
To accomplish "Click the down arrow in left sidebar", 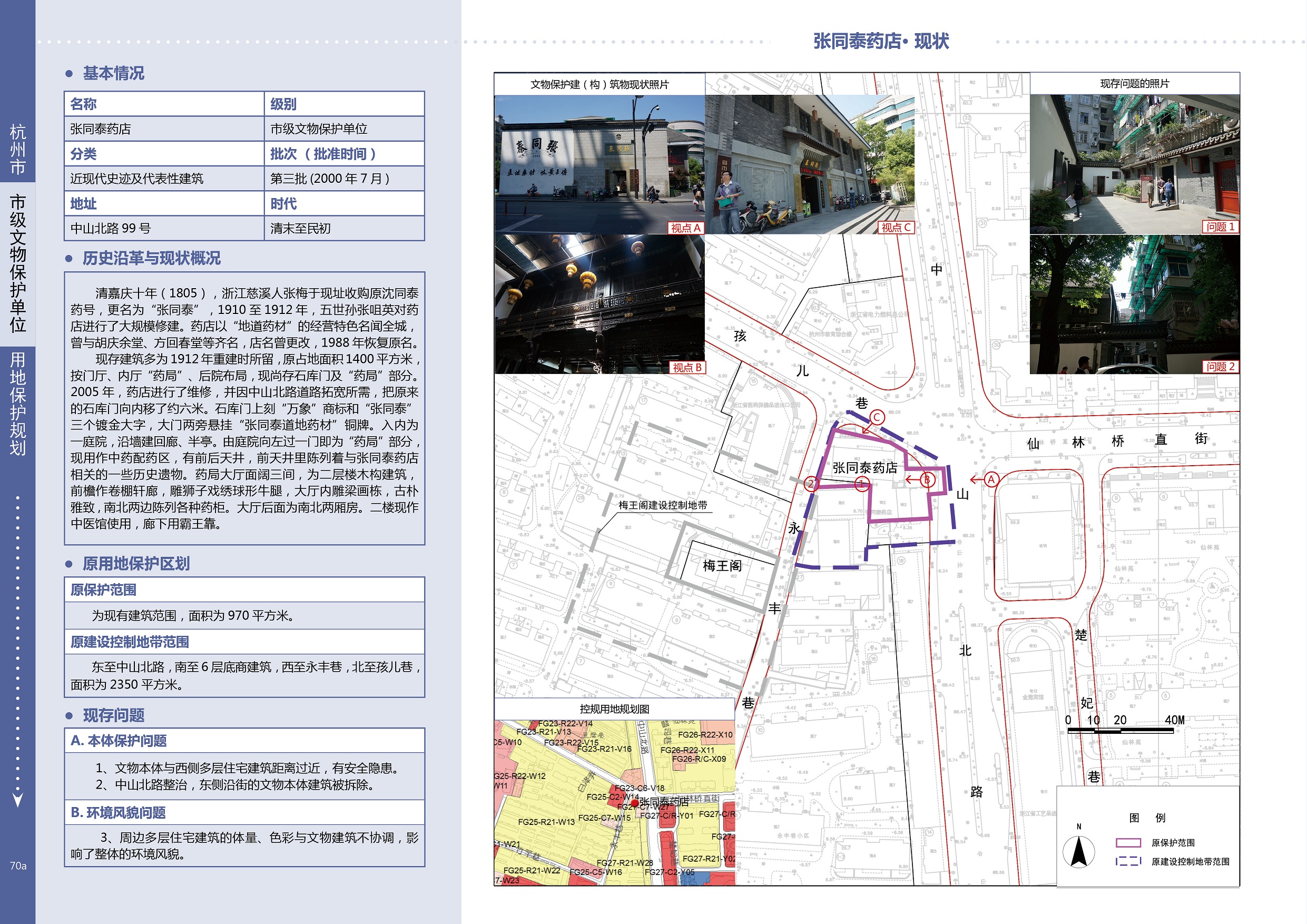I will pos(17,799).
